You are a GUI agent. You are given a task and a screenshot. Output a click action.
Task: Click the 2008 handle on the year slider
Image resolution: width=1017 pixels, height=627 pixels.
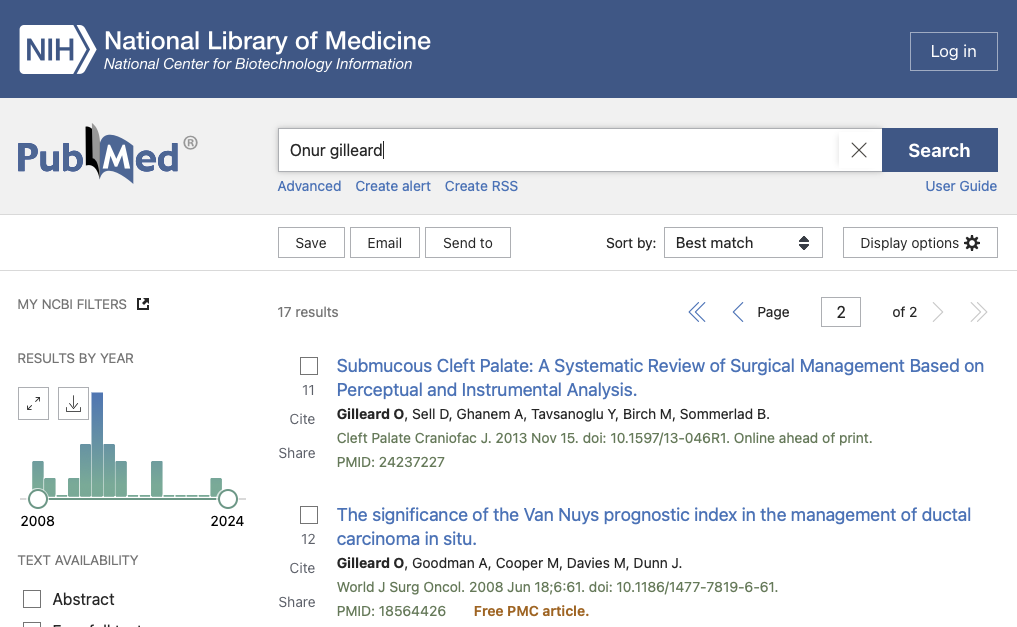click(38, 497)
